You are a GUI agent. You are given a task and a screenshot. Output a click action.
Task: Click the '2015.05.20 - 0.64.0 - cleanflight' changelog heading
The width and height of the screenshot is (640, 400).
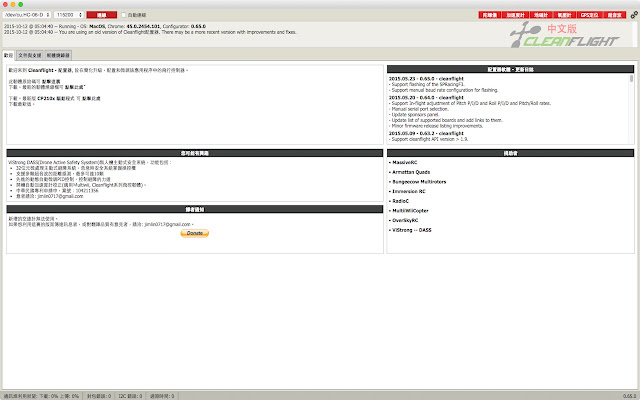426,98
